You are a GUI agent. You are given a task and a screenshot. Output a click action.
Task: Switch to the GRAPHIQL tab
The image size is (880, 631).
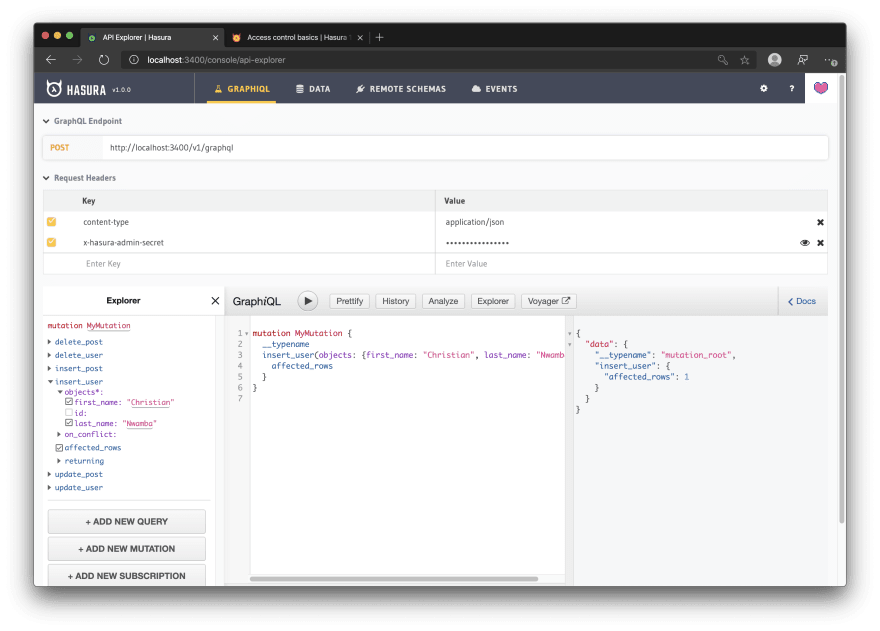242,89
